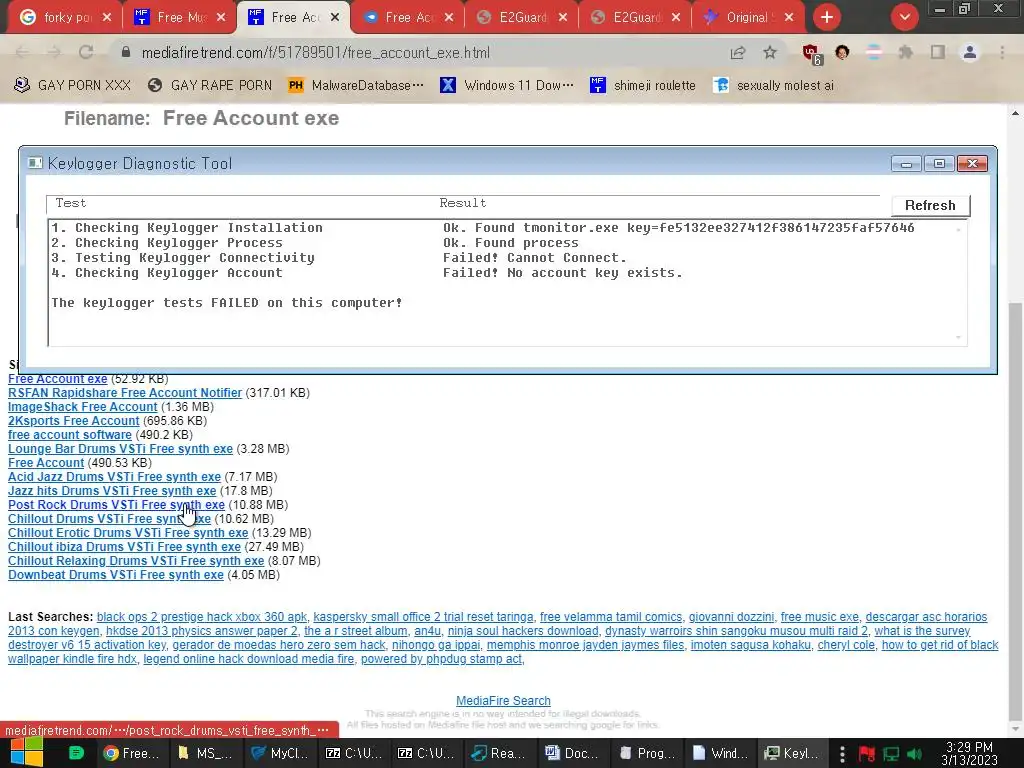Viewport: 1024px width, 768px height.
Task: Open the tab search dropdown chevron
Action: pos(904,18)
